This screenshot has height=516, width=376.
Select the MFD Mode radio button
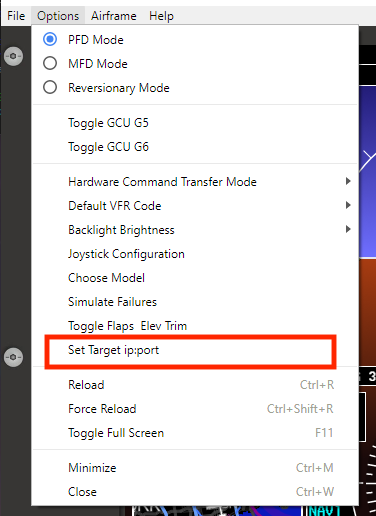(x=50, y=63)
